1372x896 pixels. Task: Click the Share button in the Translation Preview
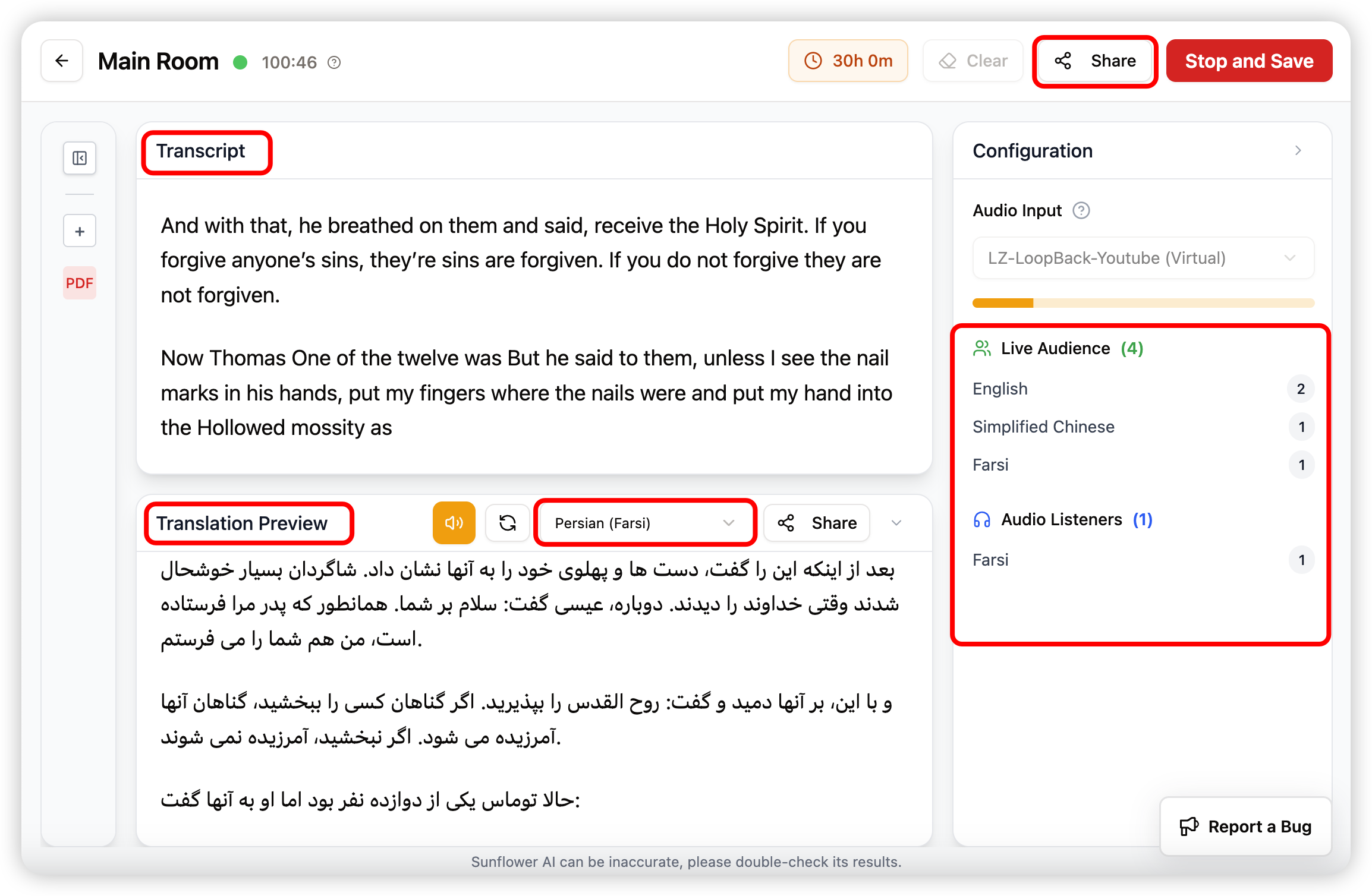click(x=817, y=523)
